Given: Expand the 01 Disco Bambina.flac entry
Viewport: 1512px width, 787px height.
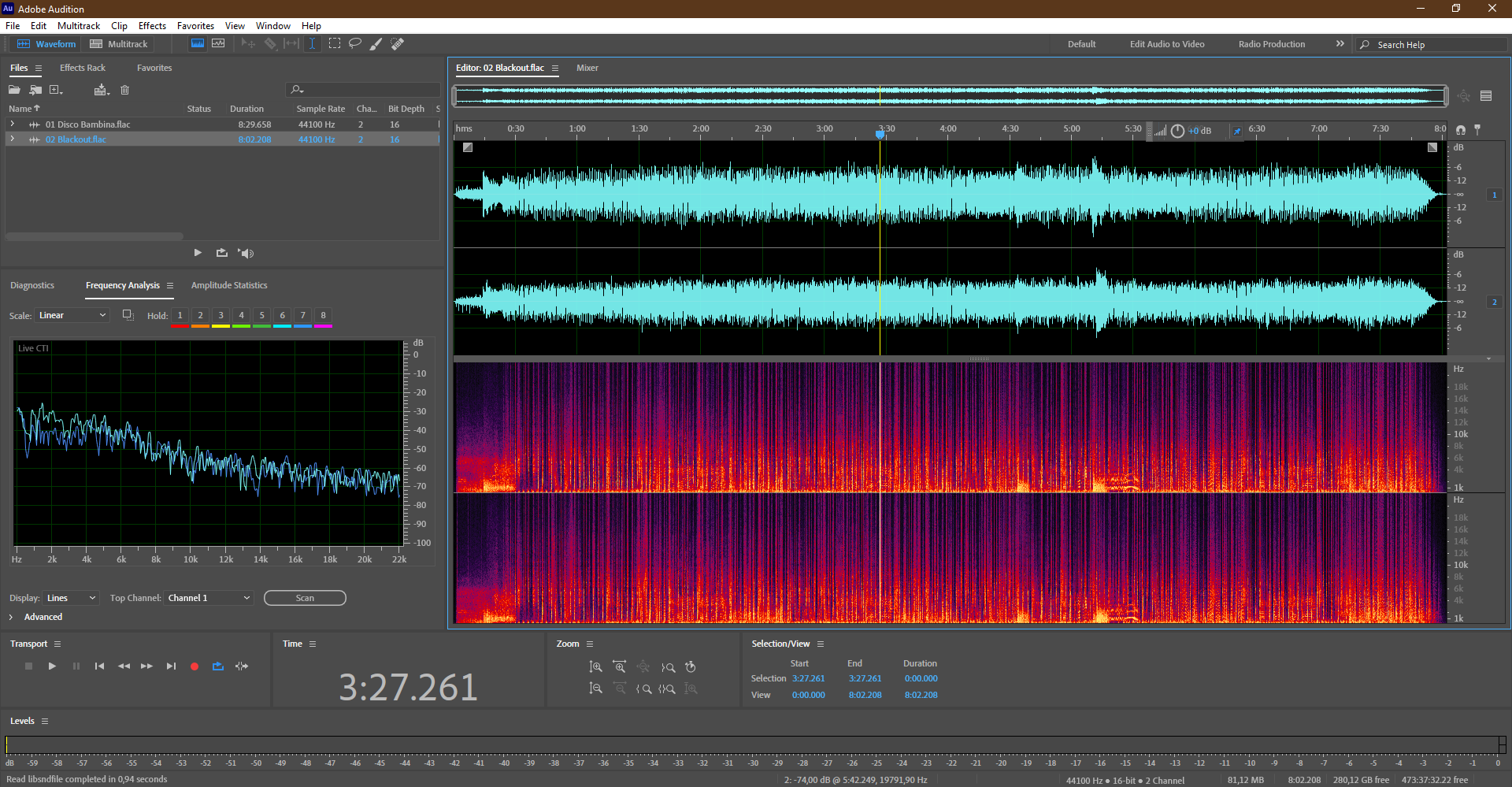Looking at the screenshot, I should (x=12, y=124).
